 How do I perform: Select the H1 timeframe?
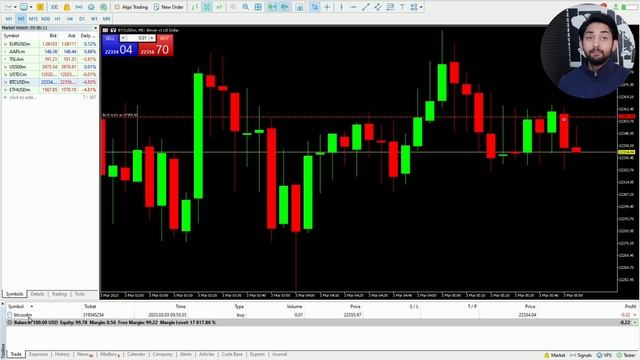coord(58,19)
